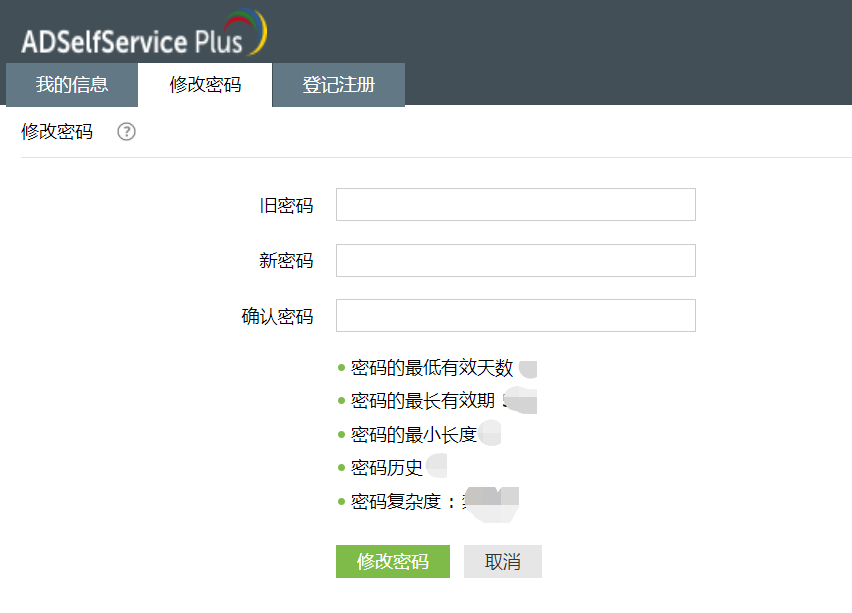Viewport: 852px width, 613px height.
Task: Click into the 新密码 text box
Action: pos(515,261)
